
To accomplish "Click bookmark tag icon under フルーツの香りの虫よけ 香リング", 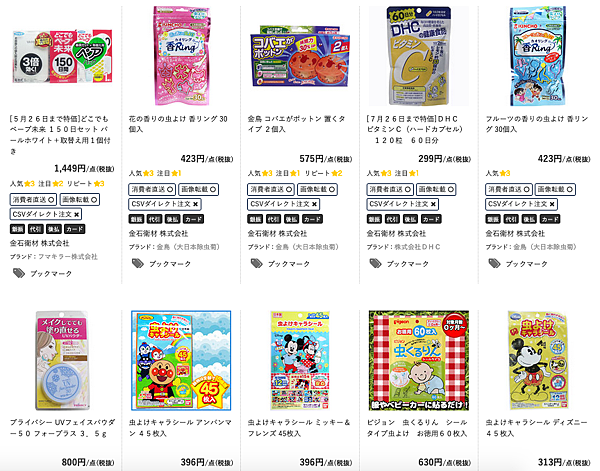I will (494, 263).
